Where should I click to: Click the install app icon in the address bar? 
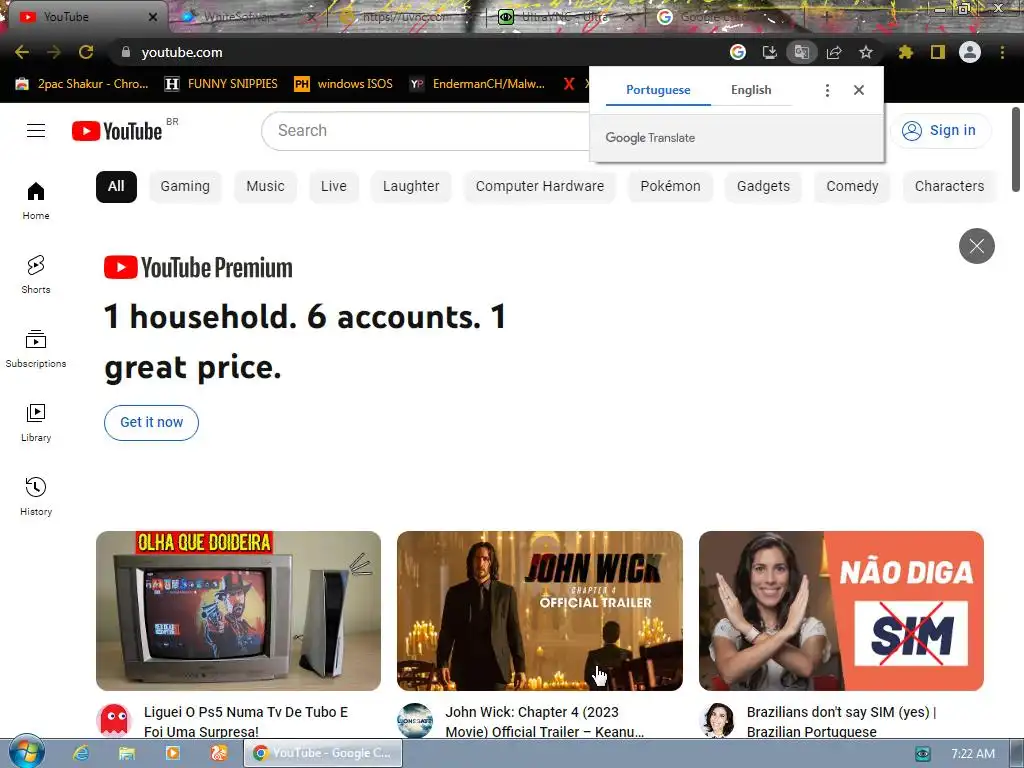(770, 52)
